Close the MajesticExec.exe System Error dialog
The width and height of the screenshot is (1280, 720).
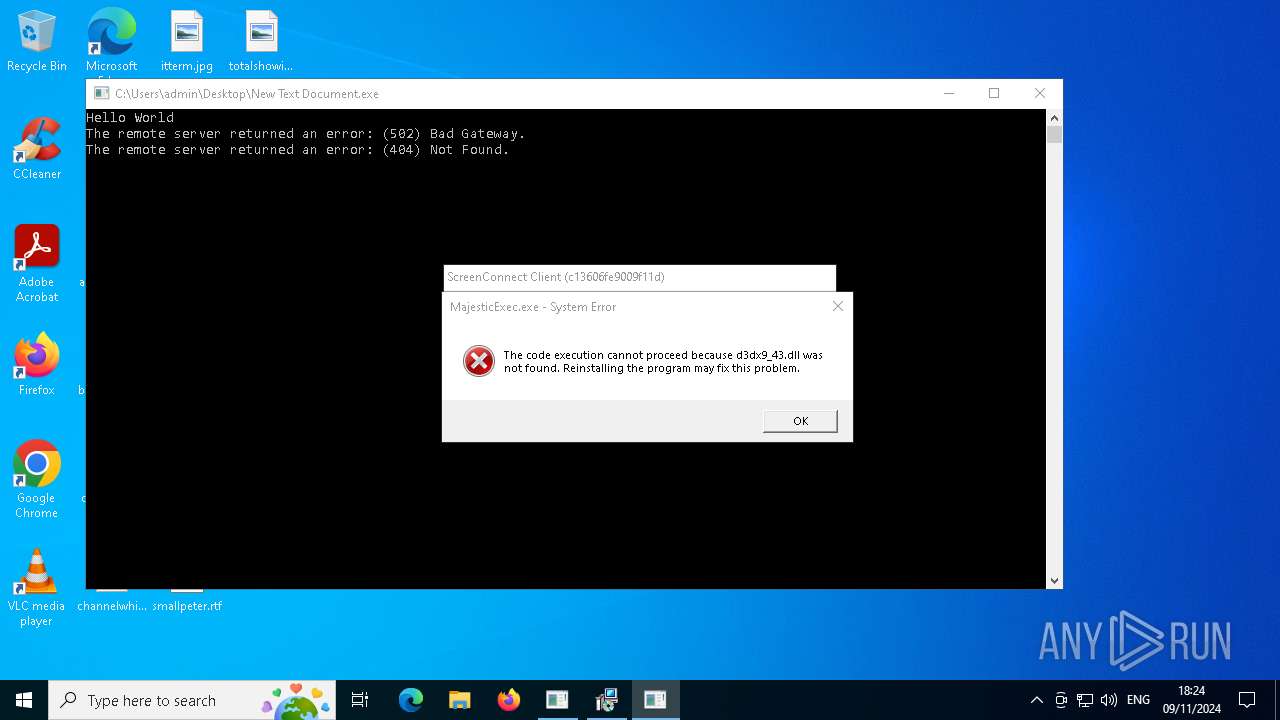coord(838,306)
